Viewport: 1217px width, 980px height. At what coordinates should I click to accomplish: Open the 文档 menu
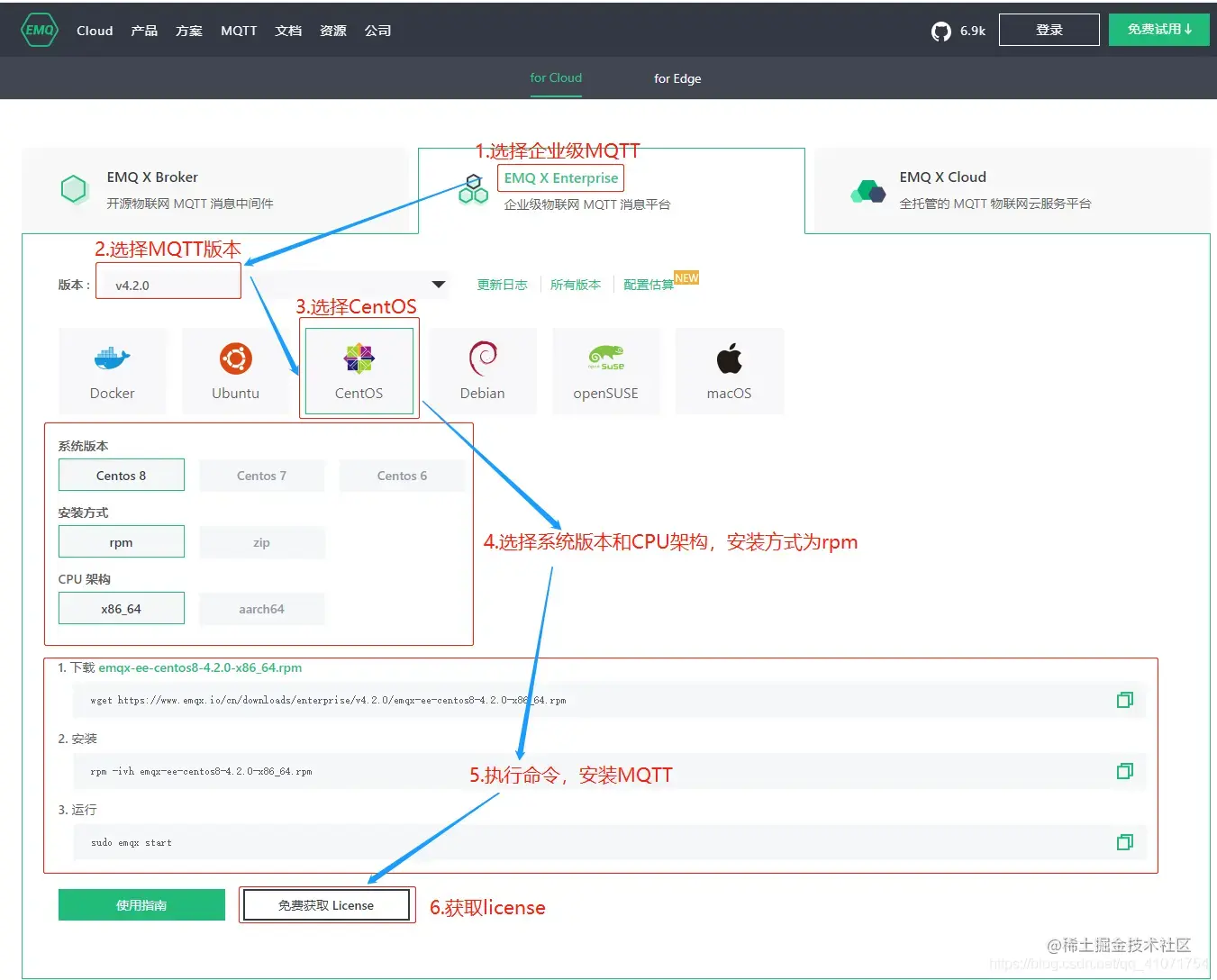(288, 31)
